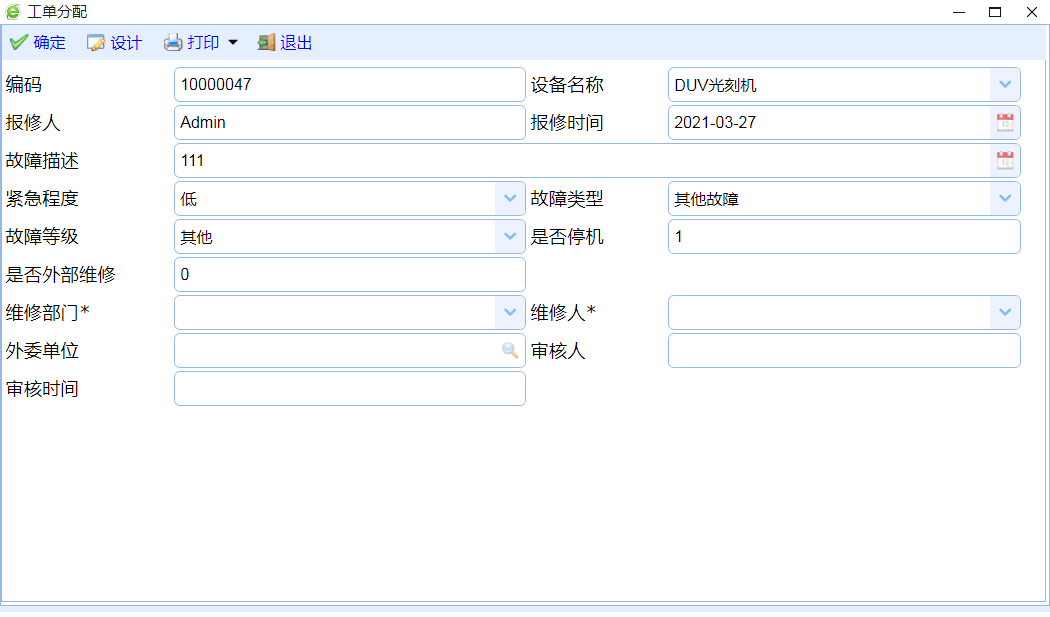
Task: Click the 维修部门* label
Action: point(48,313)
